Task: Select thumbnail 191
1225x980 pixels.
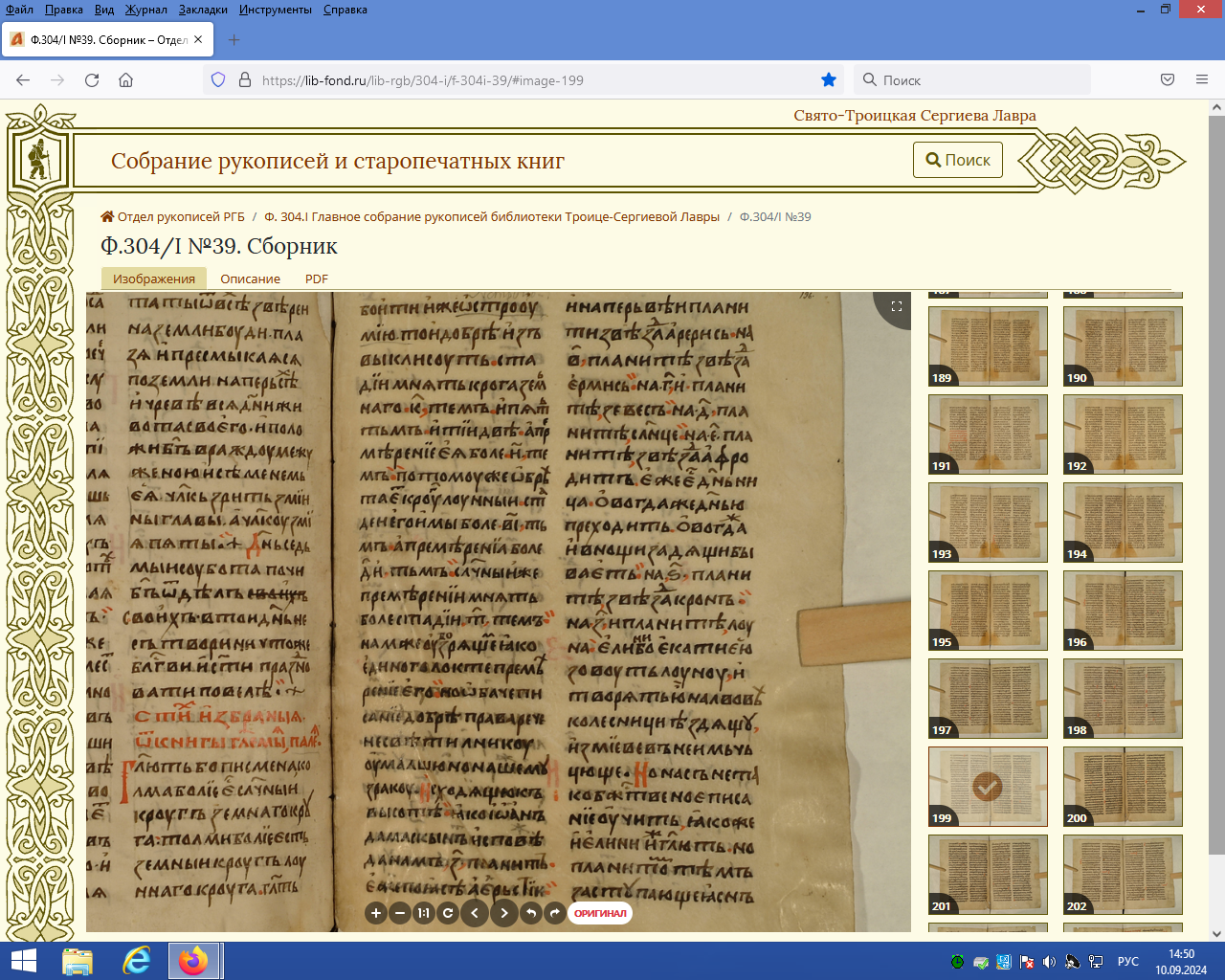Action: click(x=988, y=434)
